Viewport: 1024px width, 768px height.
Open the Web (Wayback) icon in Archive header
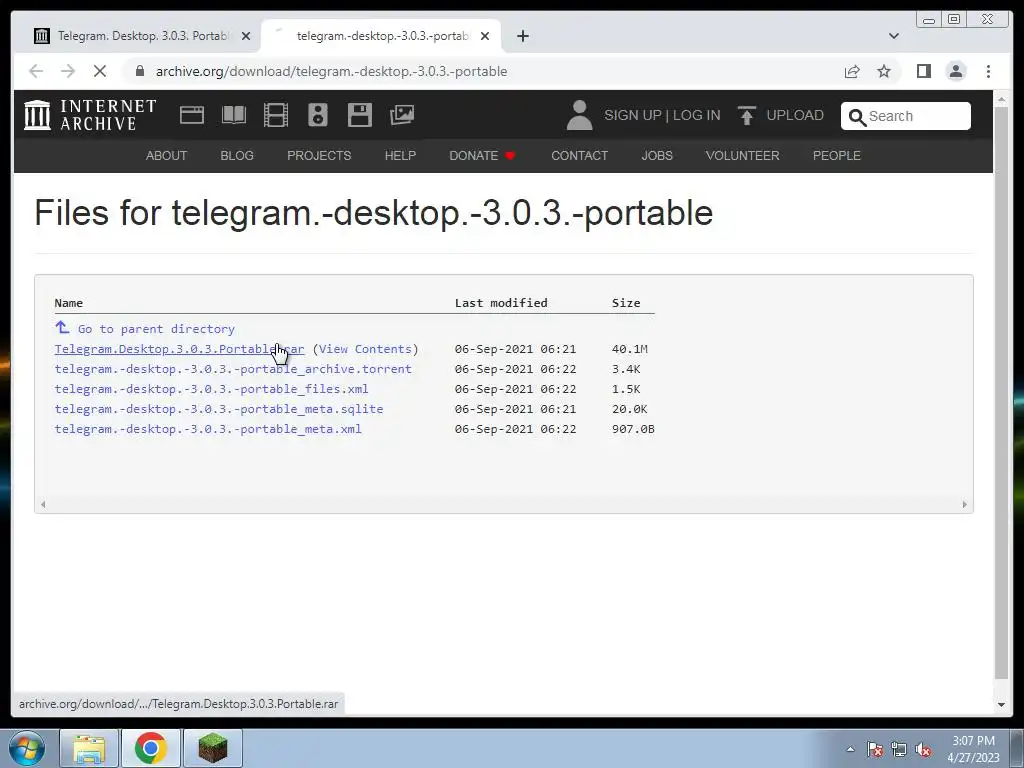[x=192, y=115]
